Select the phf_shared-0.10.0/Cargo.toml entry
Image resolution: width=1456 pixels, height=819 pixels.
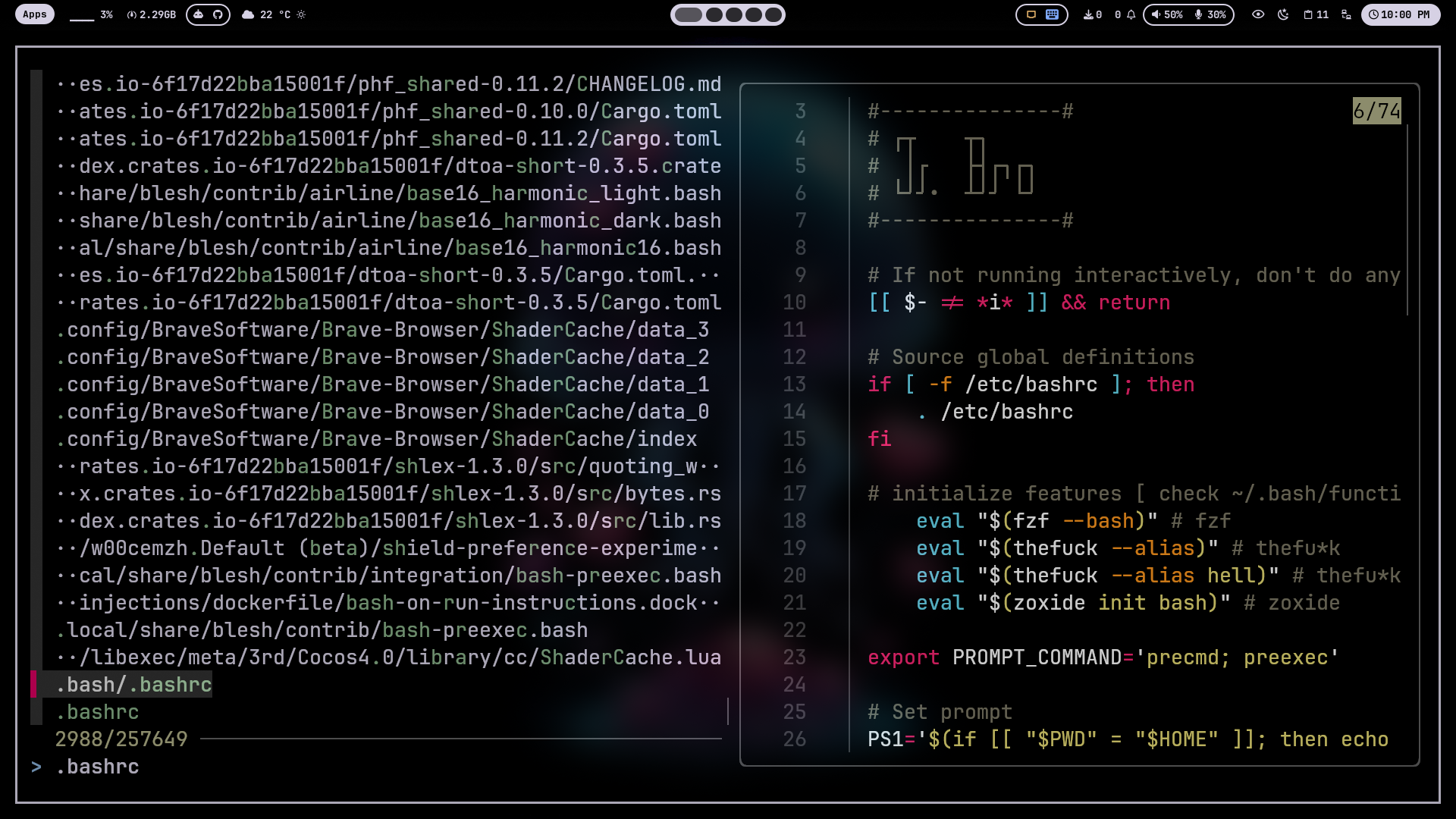(388, 111)
